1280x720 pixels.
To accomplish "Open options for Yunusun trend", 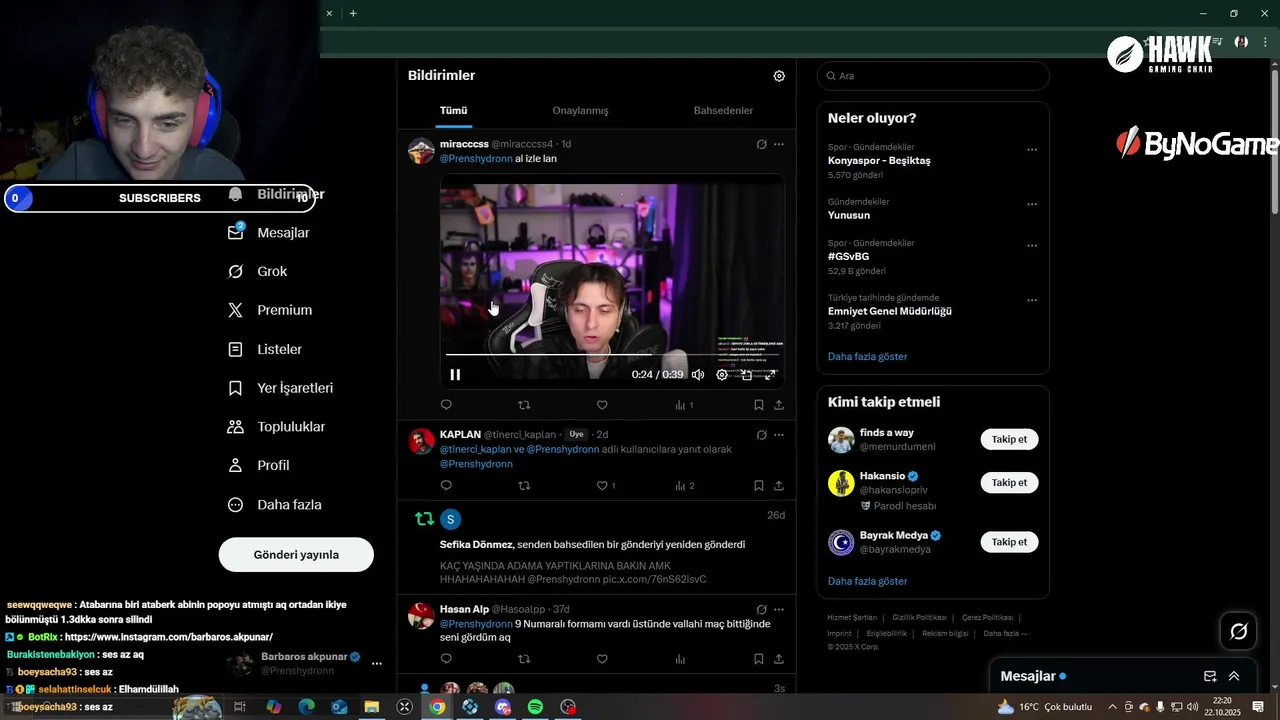I will point(1032,204).
